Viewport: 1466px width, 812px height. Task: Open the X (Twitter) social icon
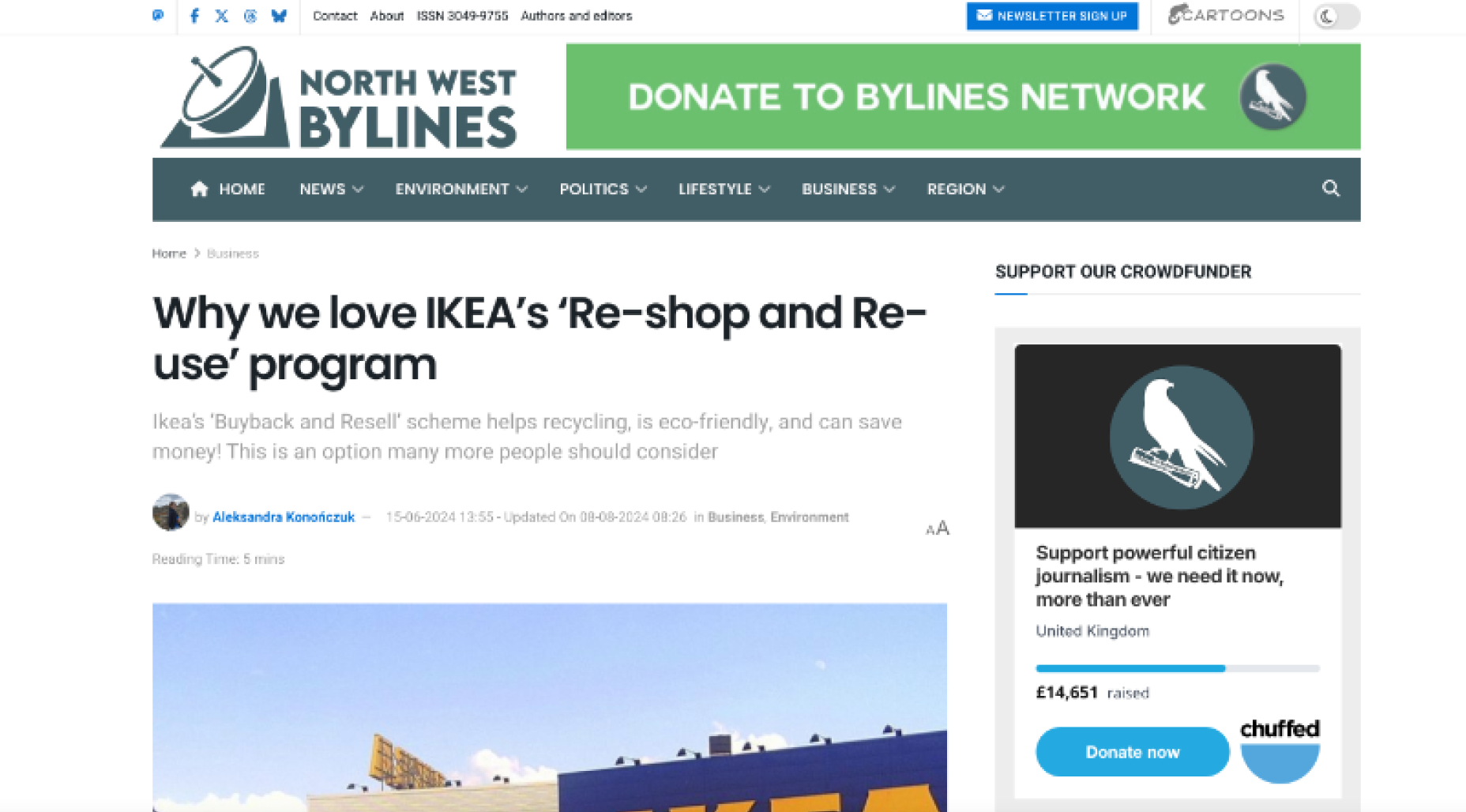[x=222, y=16]
